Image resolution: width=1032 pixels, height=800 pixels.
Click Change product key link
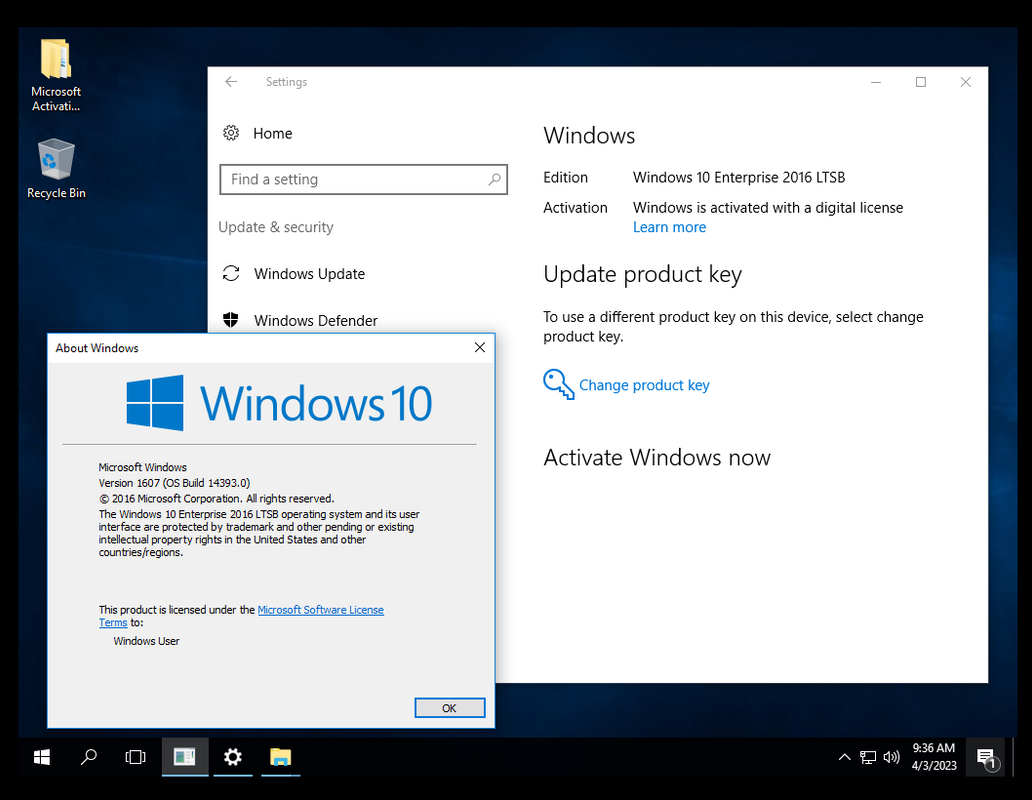[x=644, y=385]
